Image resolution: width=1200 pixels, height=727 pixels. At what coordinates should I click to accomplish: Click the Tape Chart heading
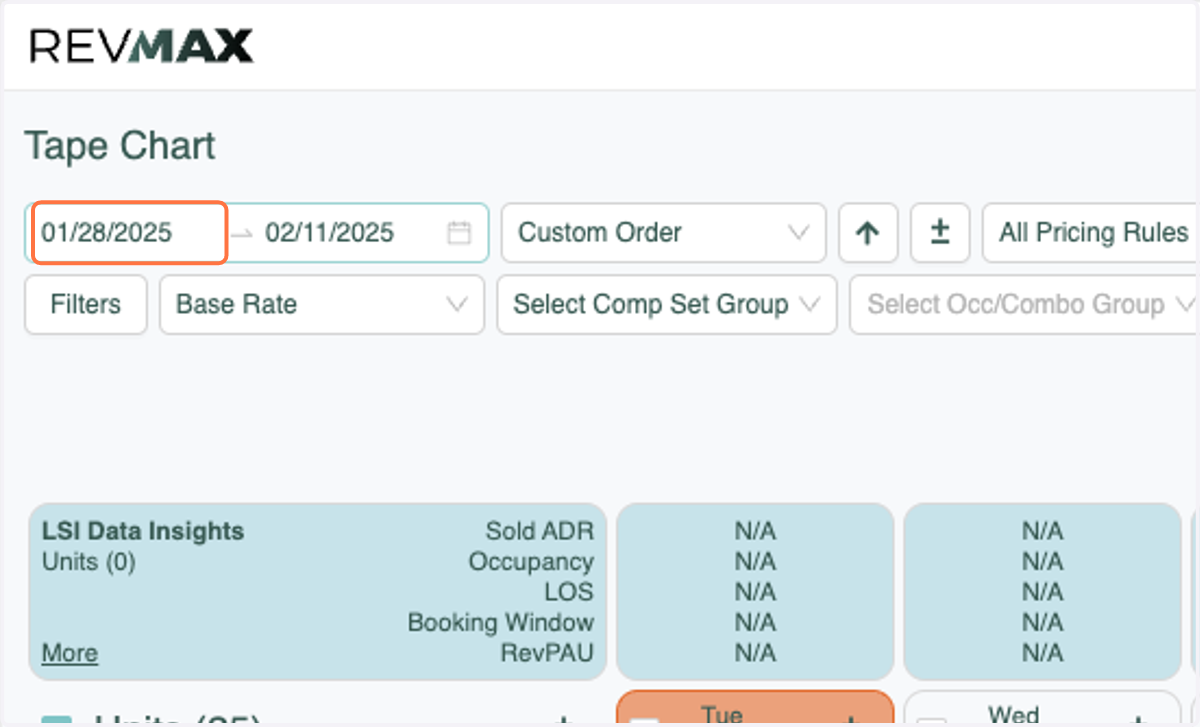(120, 146)
